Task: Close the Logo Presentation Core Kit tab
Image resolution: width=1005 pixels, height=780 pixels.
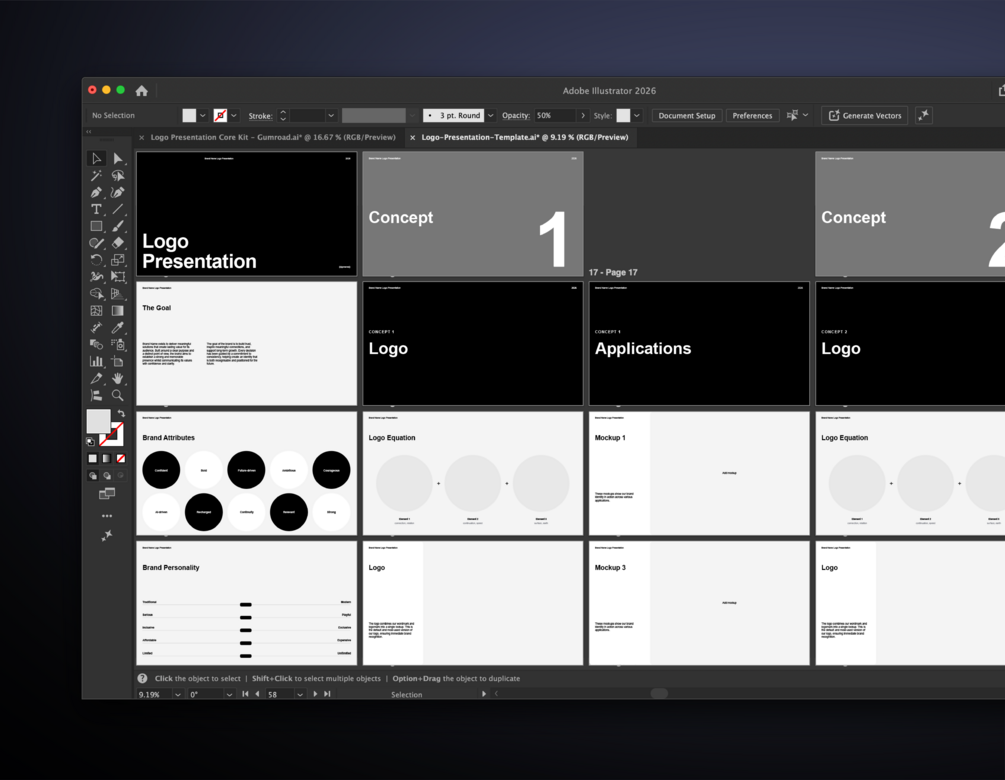Action: click(142, 137)
